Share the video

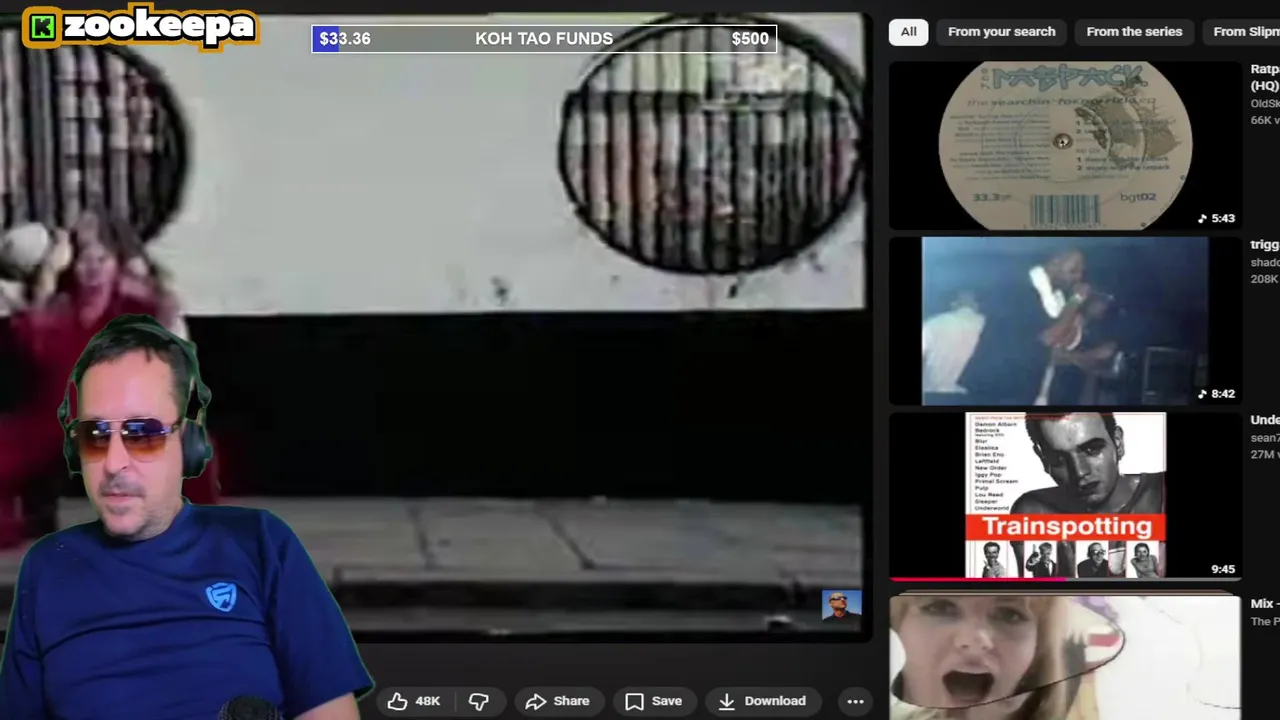(557, 701)
